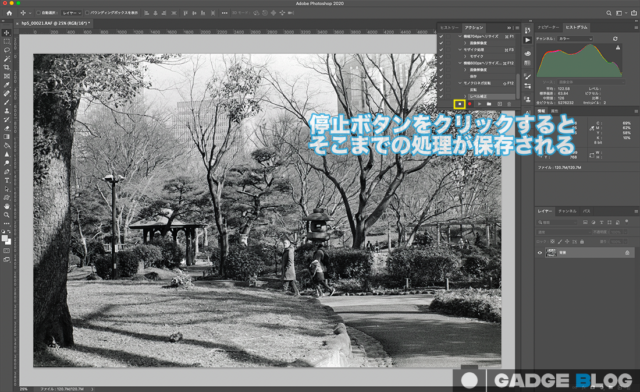This screenshot has height=392, width=640.
Task: Expand the レベル補正 step details
Action: [x=465, y=96]
